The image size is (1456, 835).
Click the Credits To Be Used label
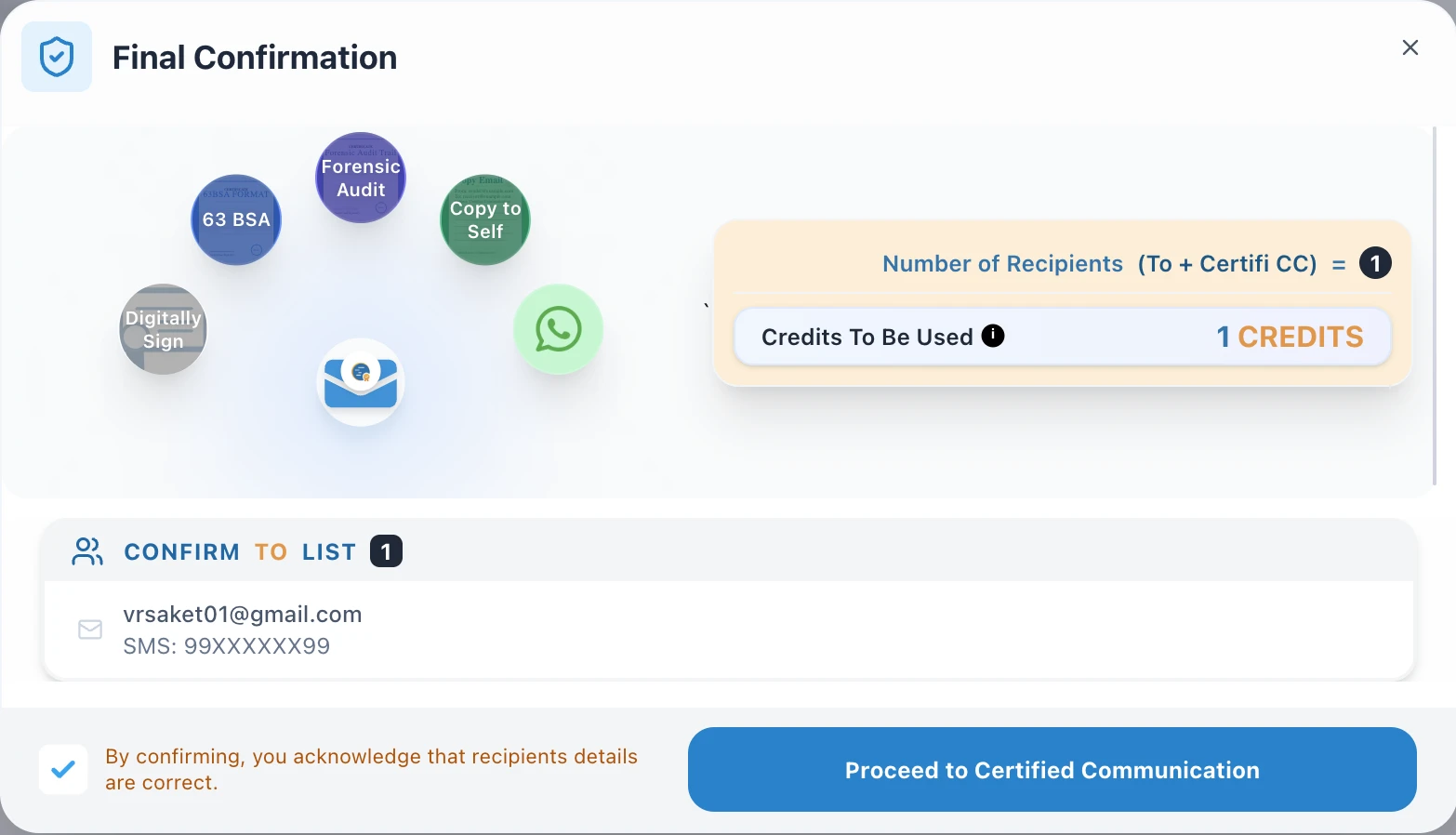coord(867,337)
